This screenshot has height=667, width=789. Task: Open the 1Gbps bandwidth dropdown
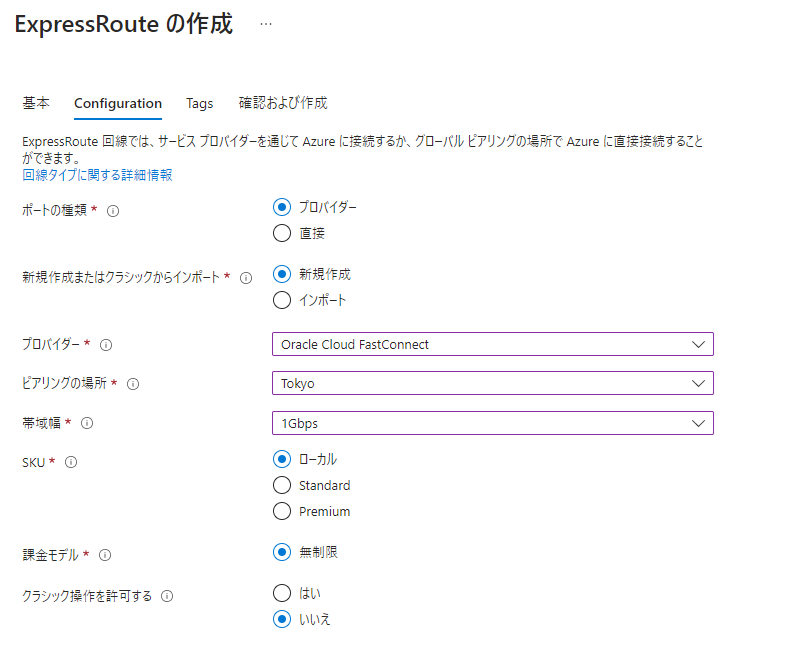493,423
